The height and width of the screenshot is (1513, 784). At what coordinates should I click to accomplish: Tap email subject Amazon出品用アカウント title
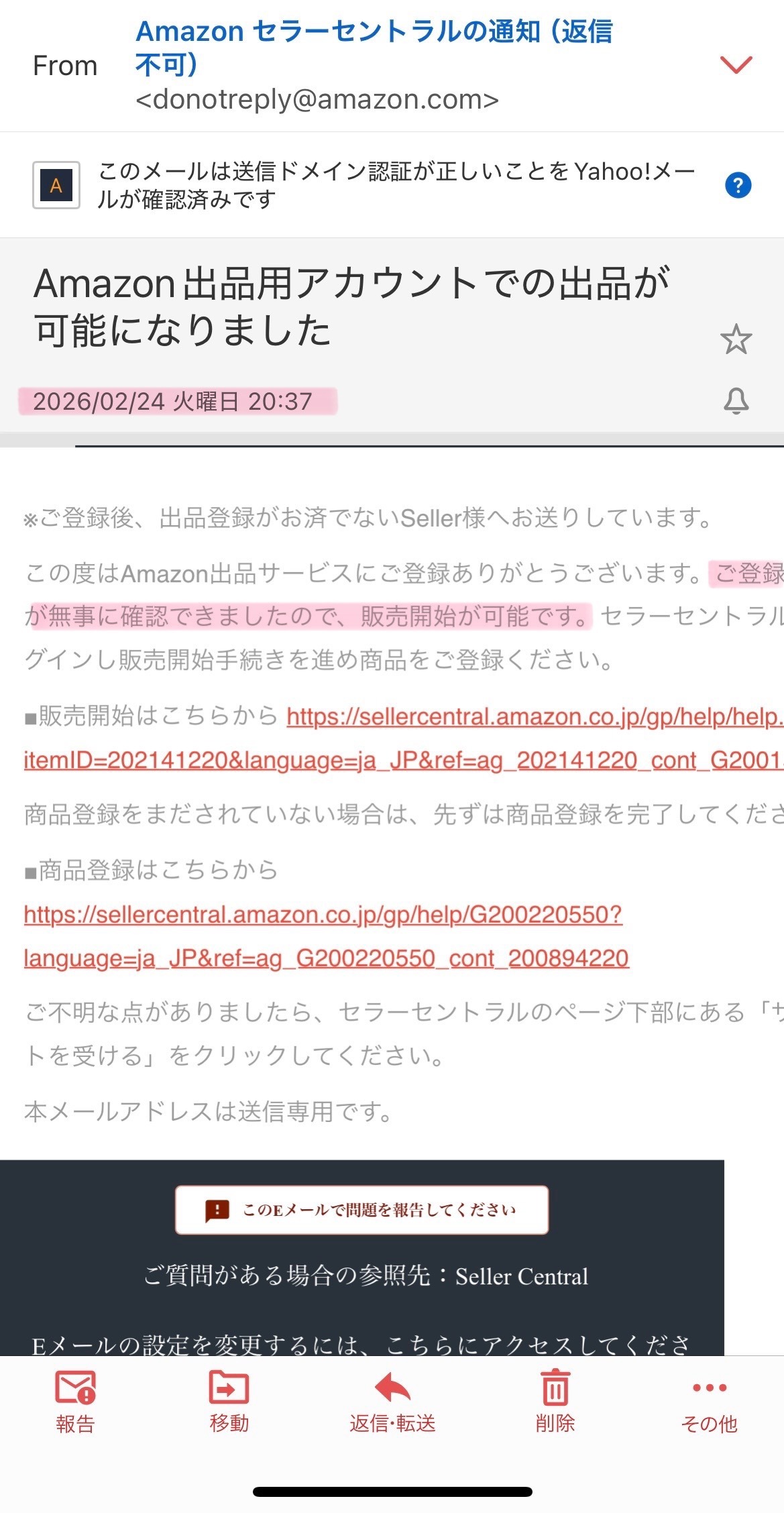click(x=352, y=306)
